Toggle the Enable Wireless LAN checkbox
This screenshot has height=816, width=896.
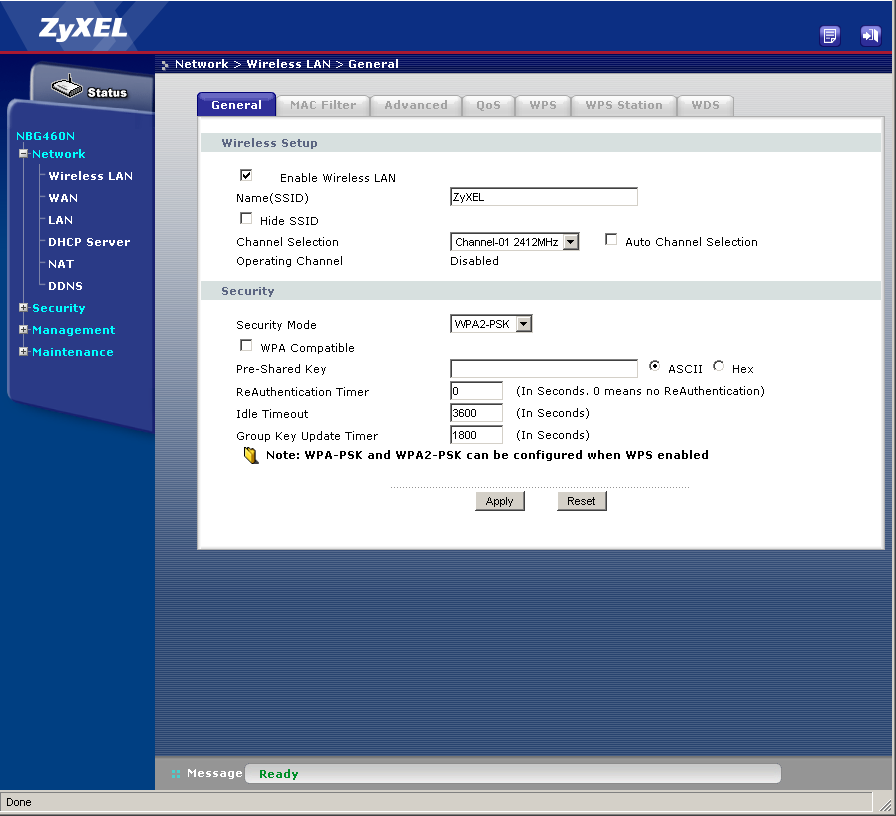pyautogui.click(x=246, y=175)
